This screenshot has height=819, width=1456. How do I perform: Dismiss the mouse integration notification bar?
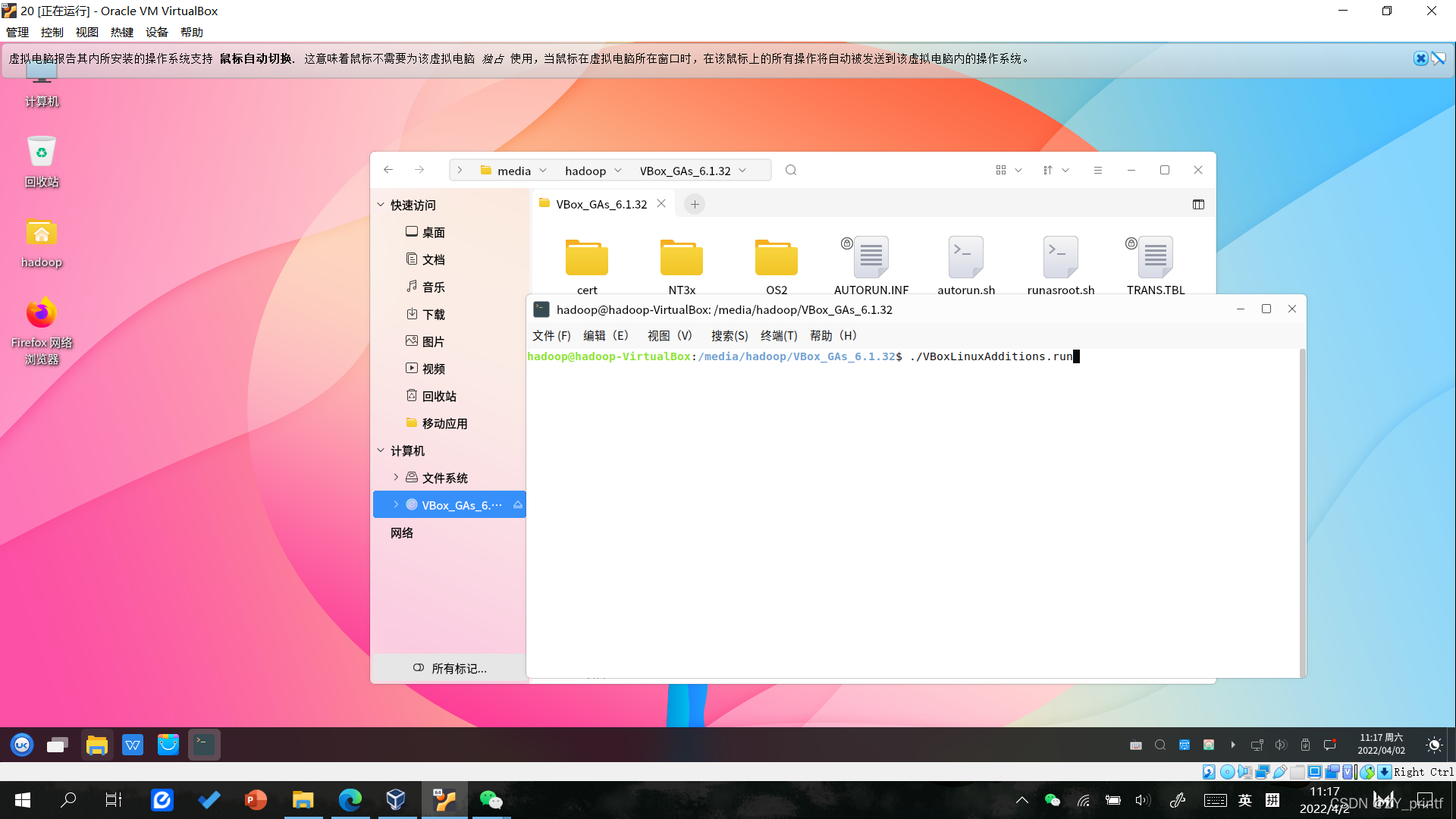coord(1420,58)
